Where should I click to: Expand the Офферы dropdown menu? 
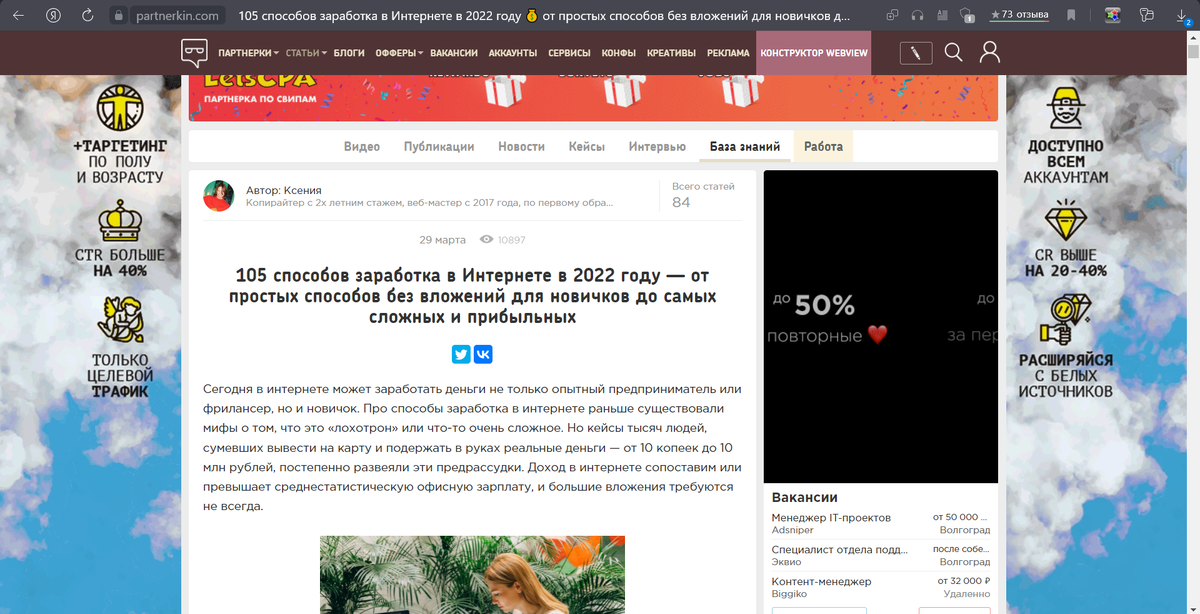pos(399,53)
